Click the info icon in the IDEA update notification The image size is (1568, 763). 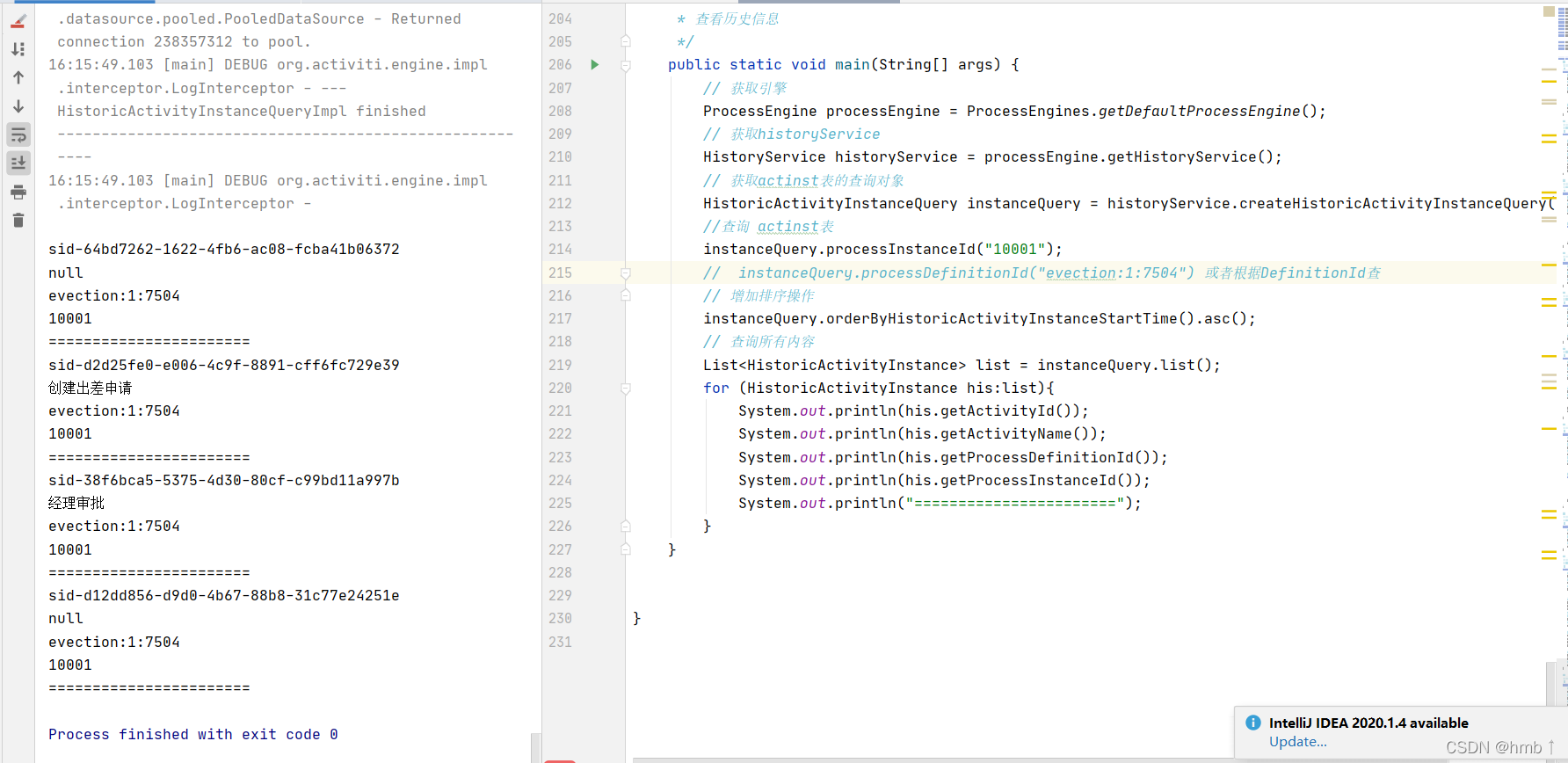click(x=1252, y=723)
